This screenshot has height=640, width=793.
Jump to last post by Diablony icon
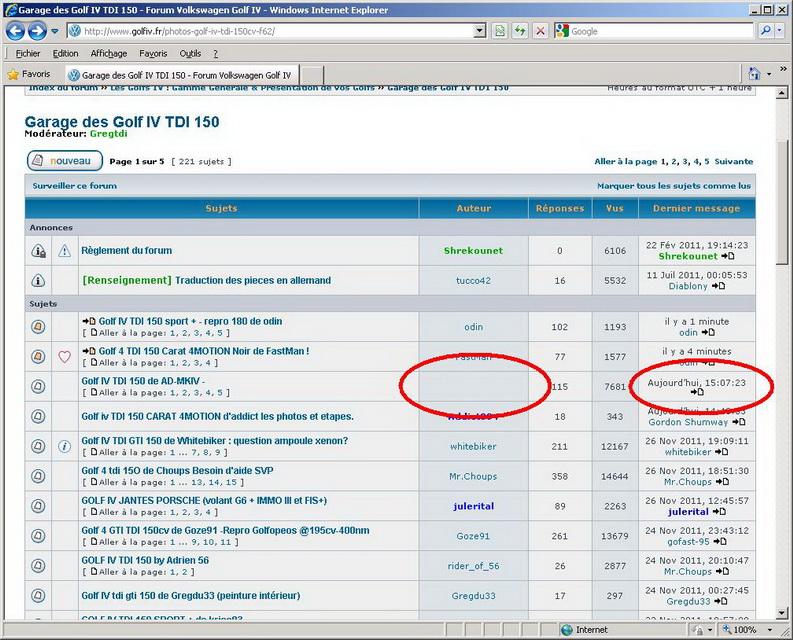pos(718,286)
